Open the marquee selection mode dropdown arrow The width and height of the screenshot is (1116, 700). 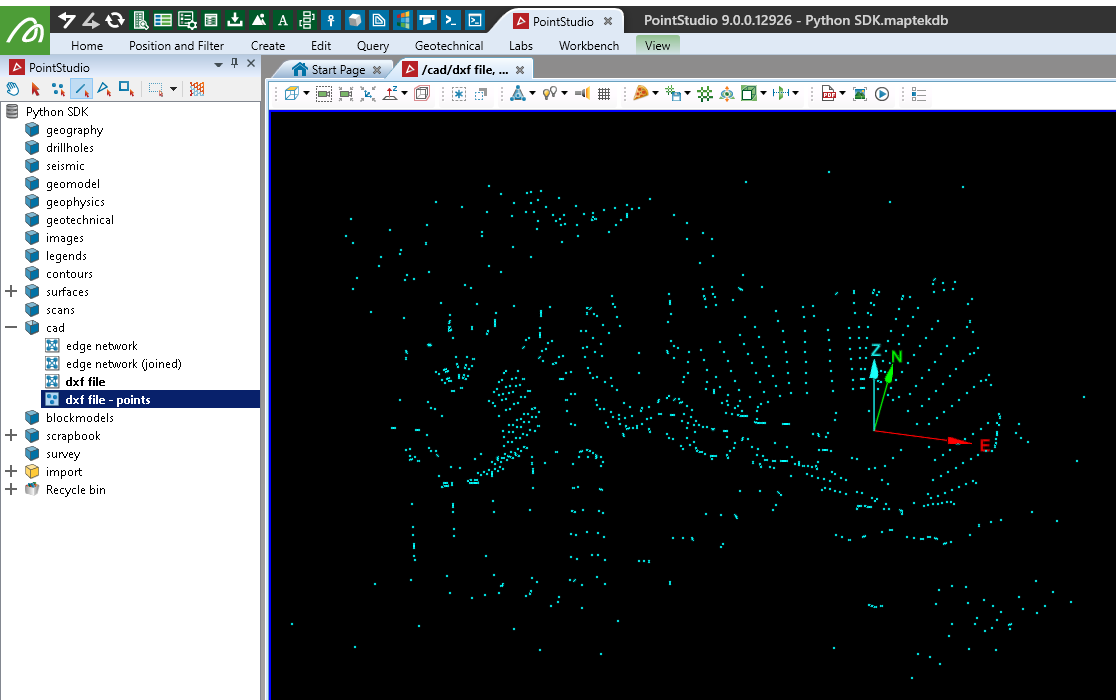tap(173, 90)
